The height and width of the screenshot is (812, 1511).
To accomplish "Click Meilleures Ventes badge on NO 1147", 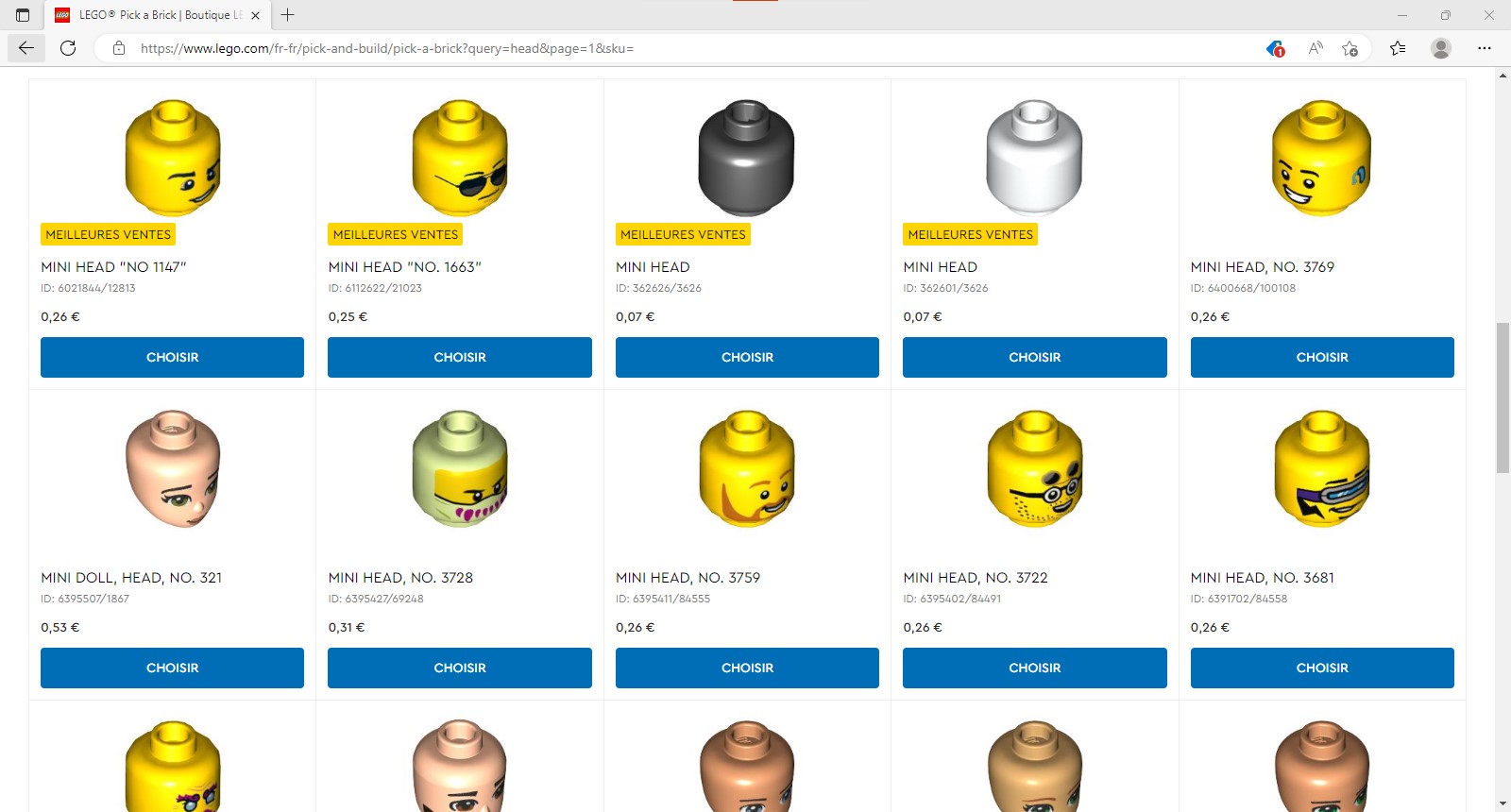I will 109,234.
